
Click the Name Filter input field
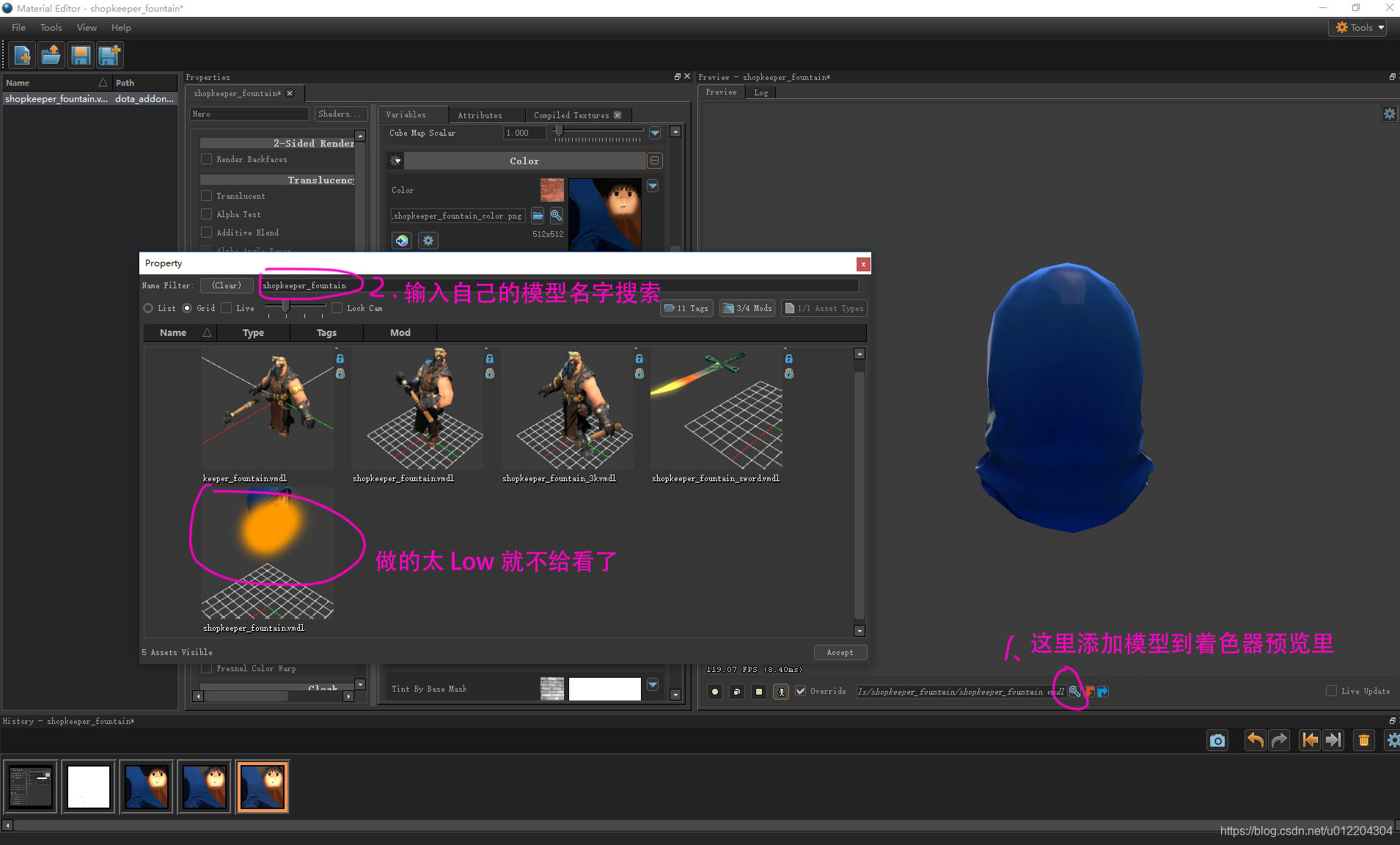pos(559,285)
